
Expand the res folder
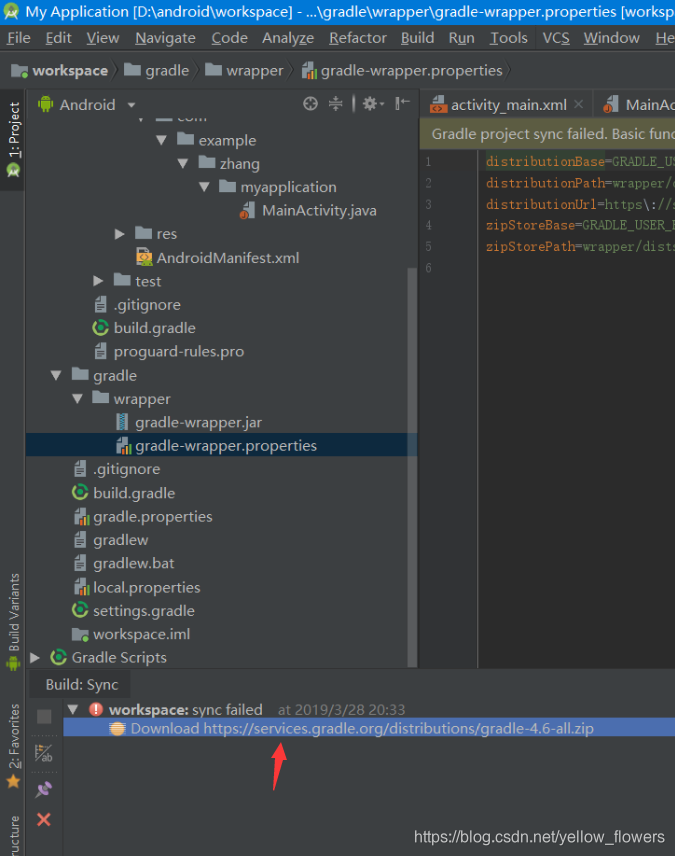(120, 234)
